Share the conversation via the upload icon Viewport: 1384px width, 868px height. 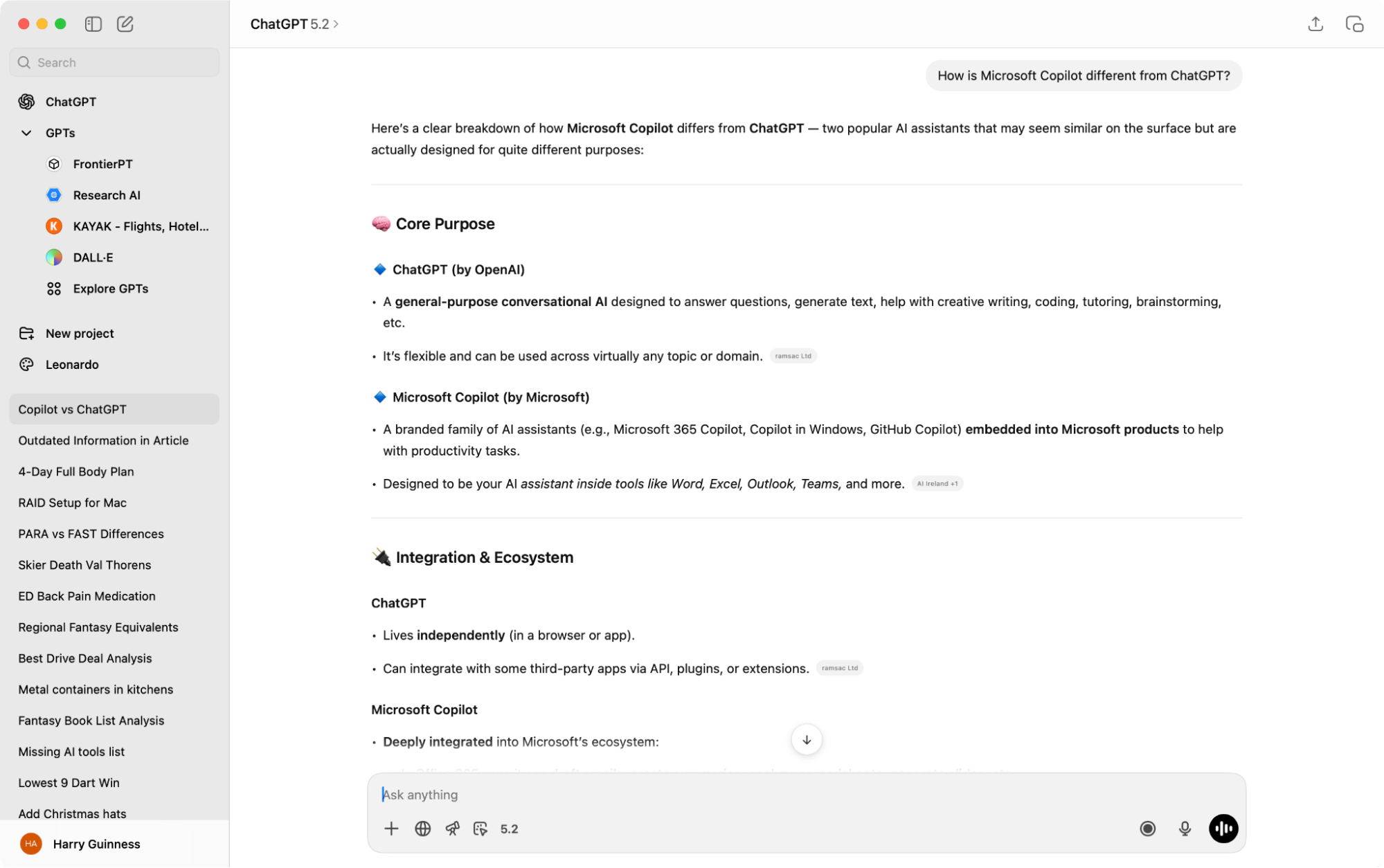(x=1314, y=24)
